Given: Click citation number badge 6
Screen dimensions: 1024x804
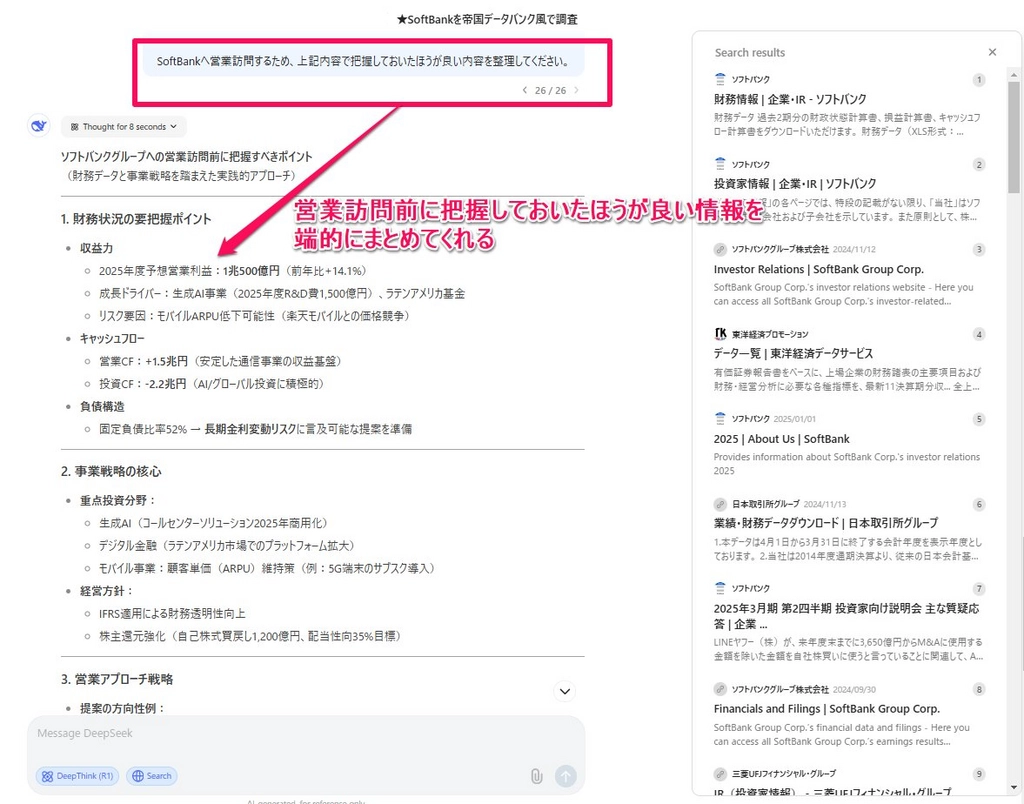Looking at the screenshot, I should (x=978, y=504).
